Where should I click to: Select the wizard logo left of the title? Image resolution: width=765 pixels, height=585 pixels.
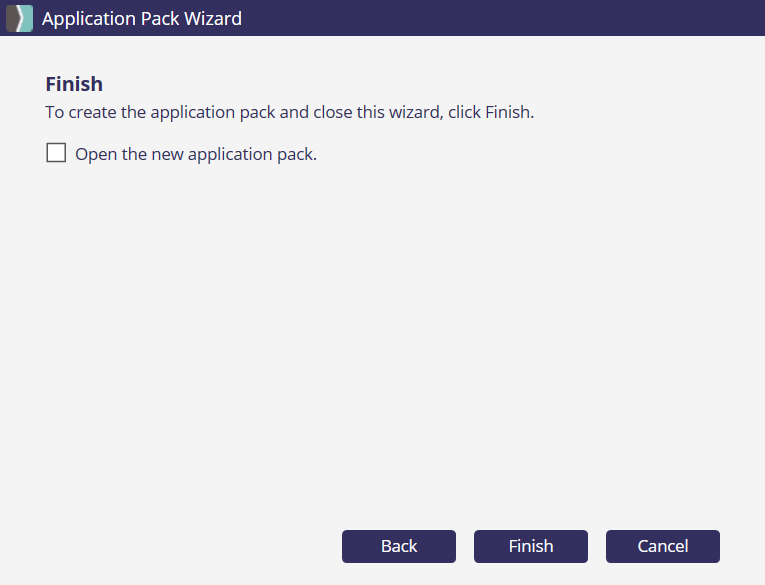tap(19, 18)
